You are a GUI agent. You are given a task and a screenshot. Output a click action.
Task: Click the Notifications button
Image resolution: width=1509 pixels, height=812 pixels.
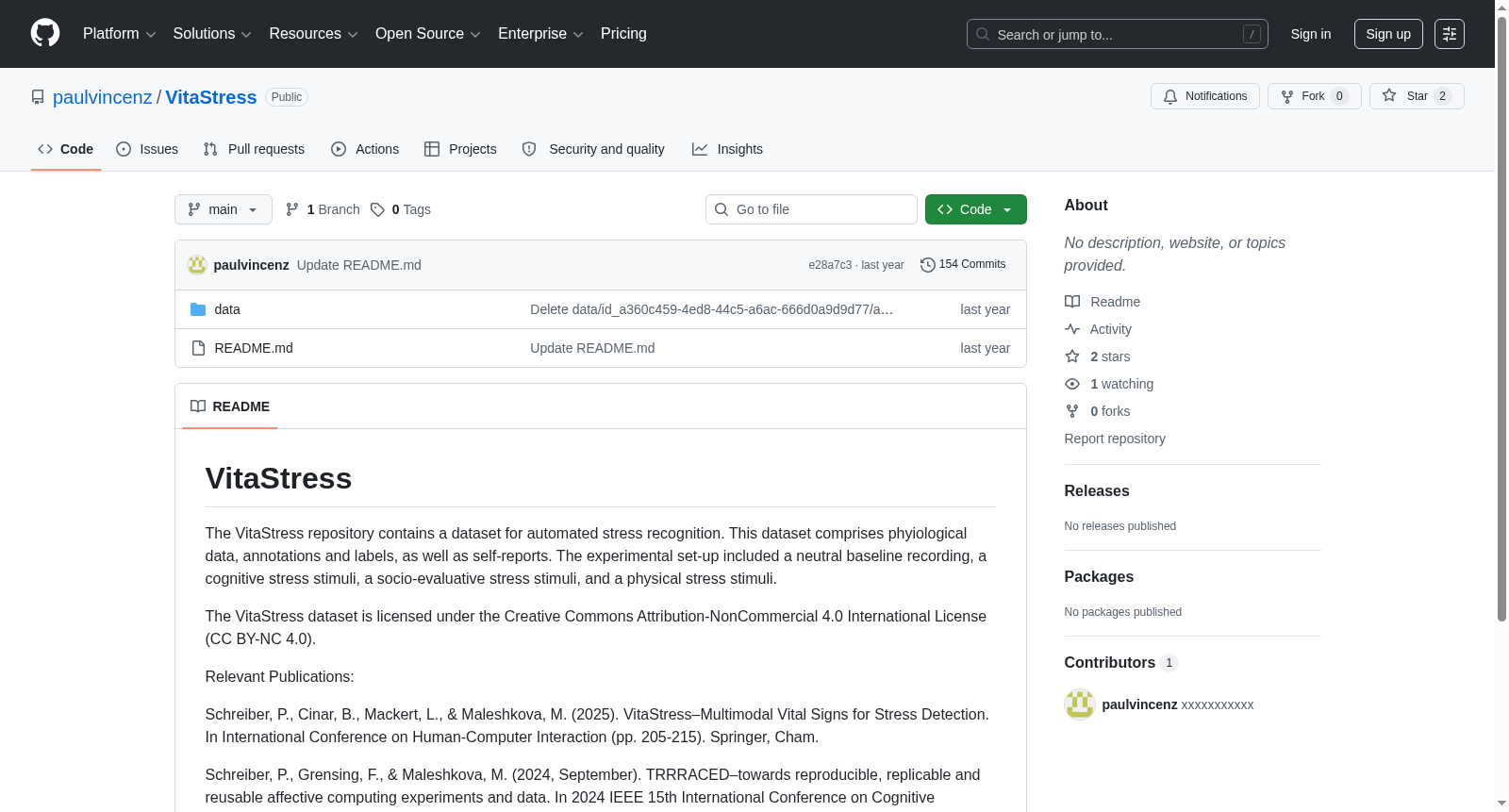pyautogui.click(x=1205, y=96)
